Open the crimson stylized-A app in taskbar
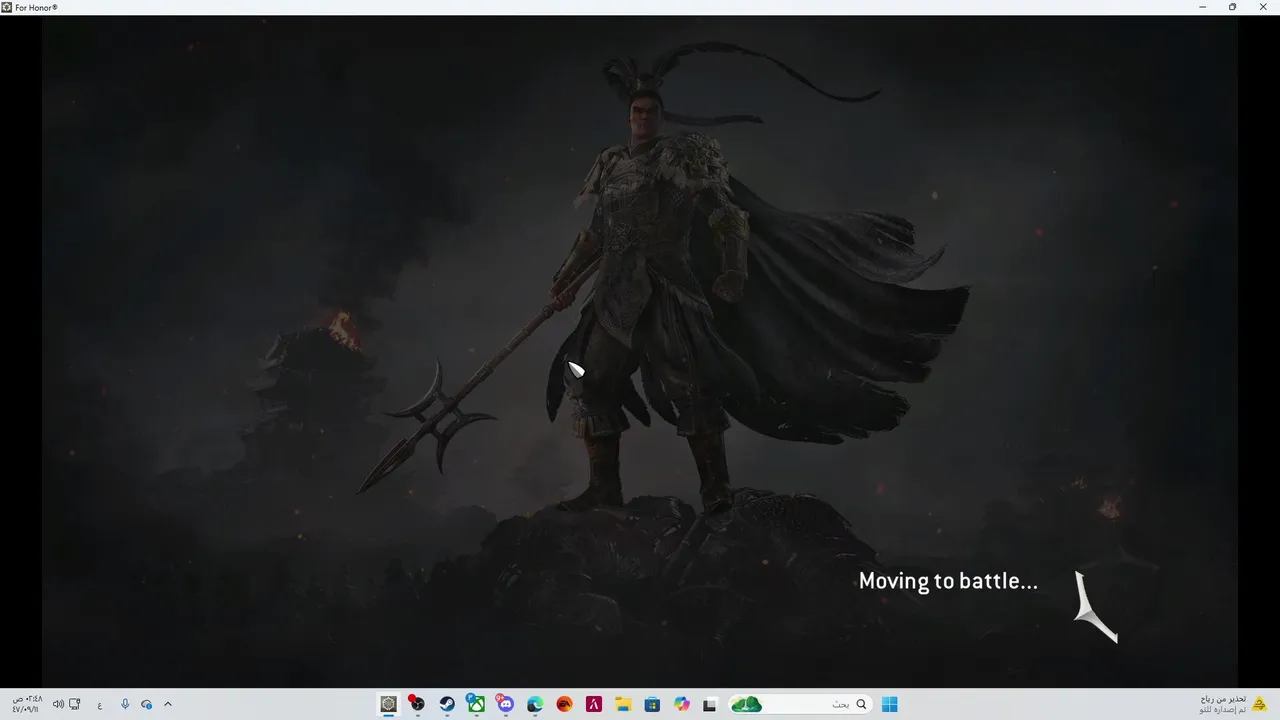 point(594,704)
